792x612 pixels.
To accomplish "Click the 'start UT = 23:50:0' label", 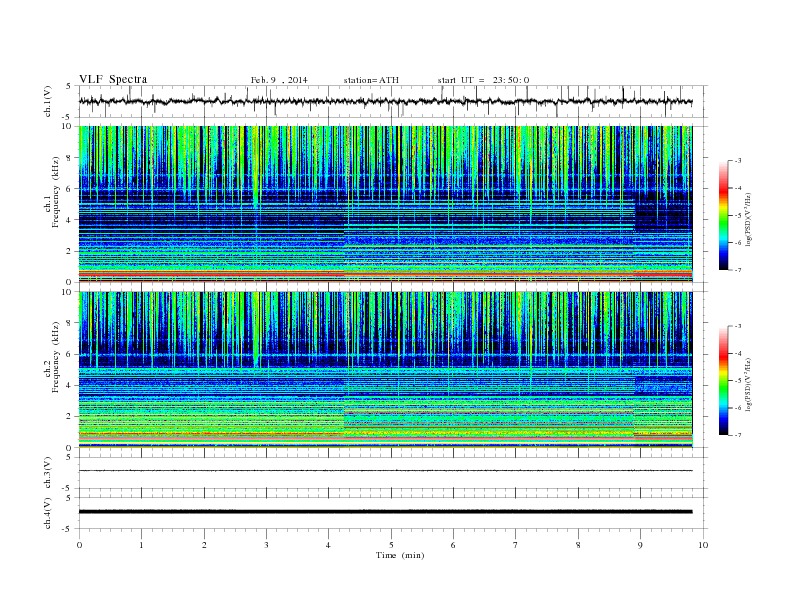I will click(x=483, y=80).
